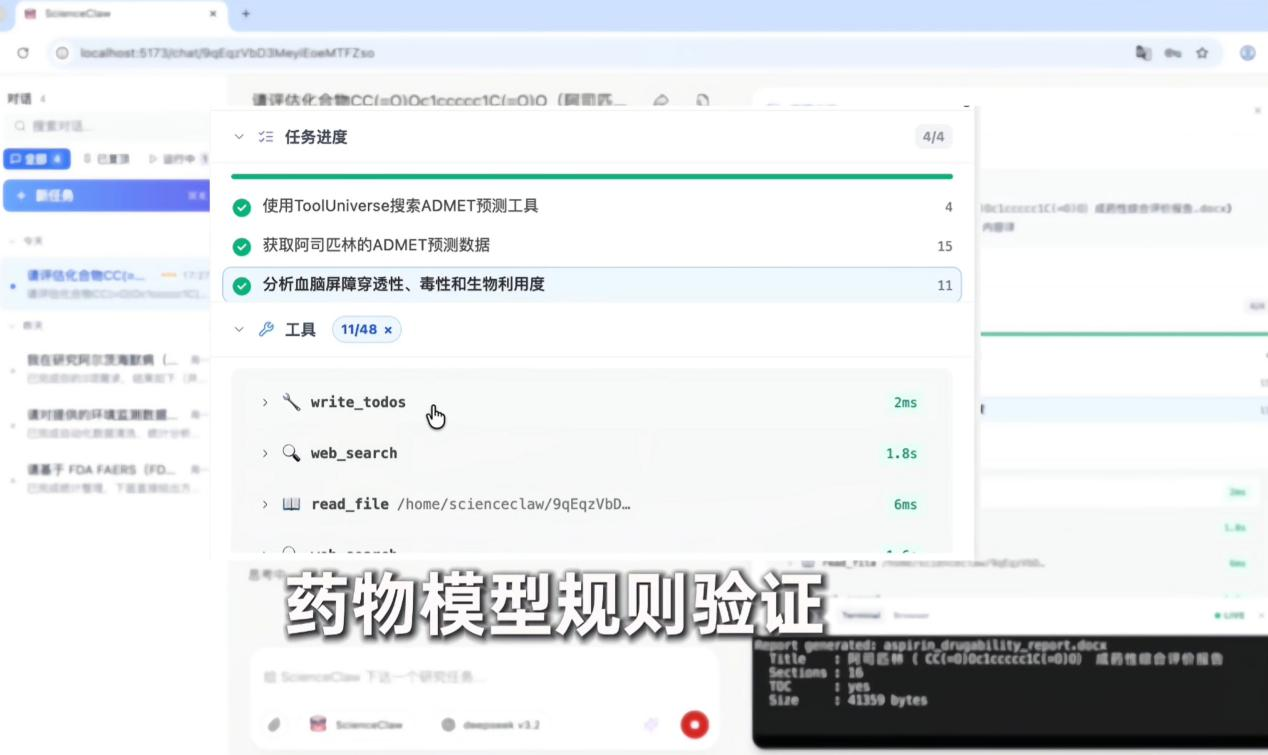1268x755 pixels.
Task: Click the green check for 获取阿司匹林的ADMET预测数据
Action: pyautogui.click(x=242, y=246)
